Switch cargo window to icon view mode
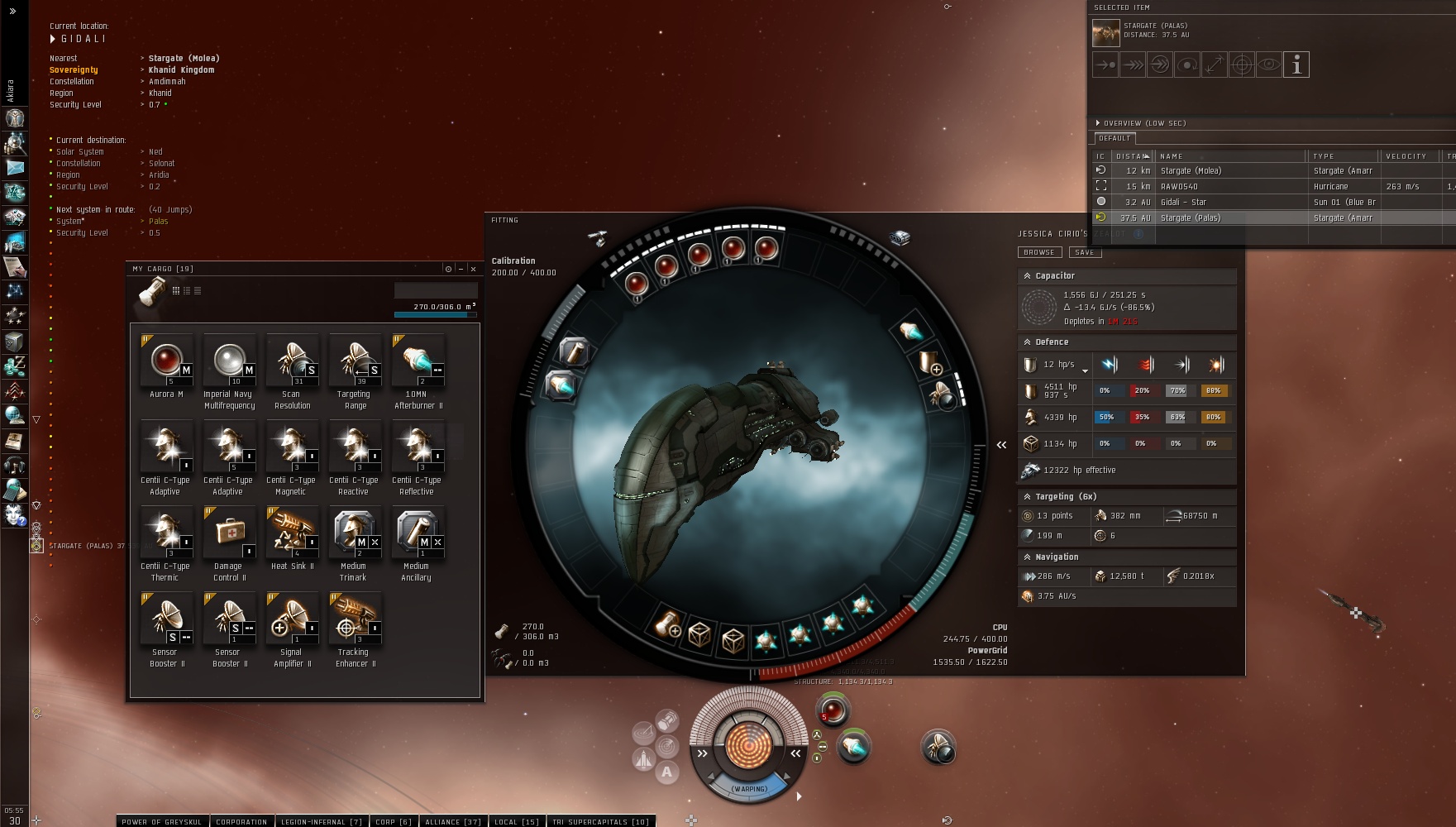Screen dimensions: 1456x827 (x=175, y=290)
